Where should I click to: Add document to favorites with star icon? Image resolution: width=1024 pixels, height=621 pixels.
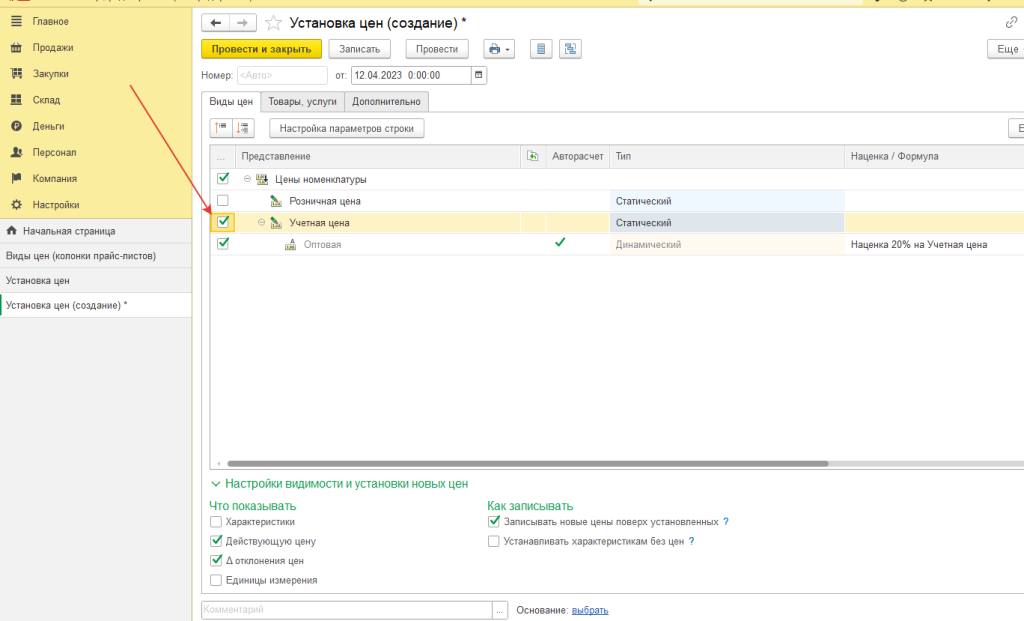(x=274, y=24)
